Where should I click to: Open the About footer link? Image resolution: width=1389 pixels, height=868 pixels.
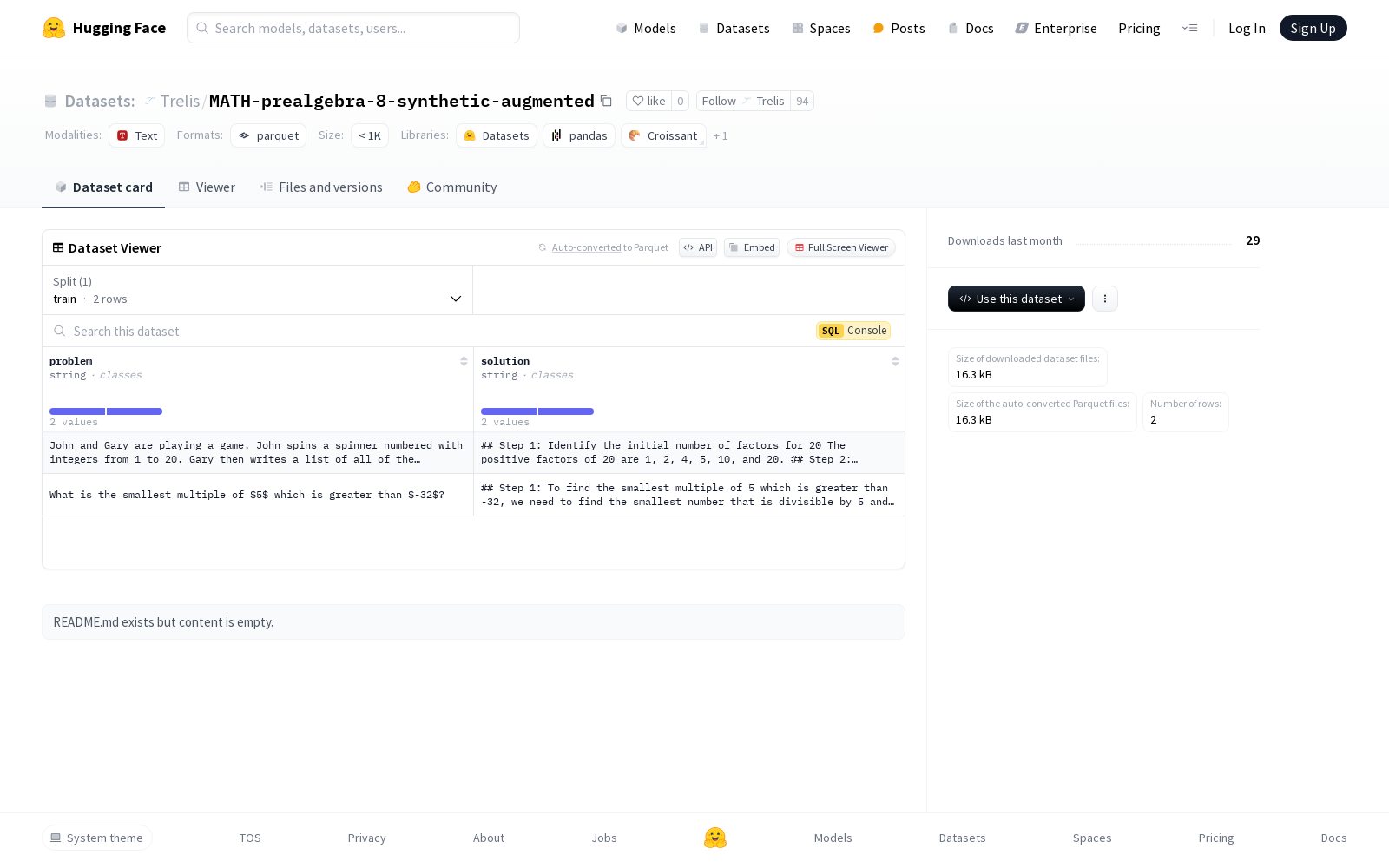point(489,838)
